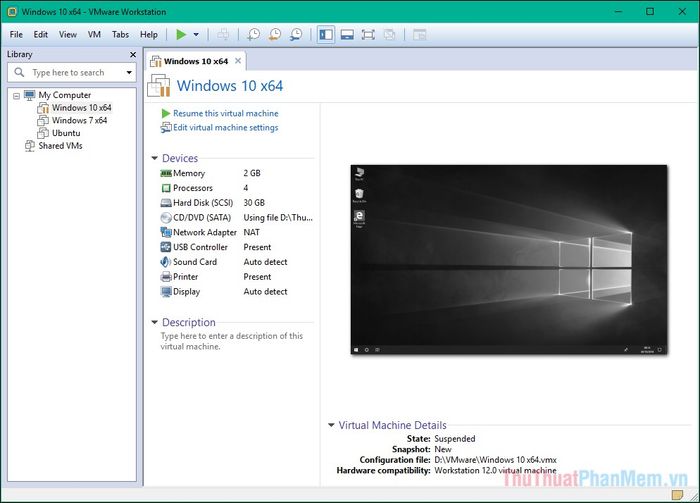The height and width of the screenshot is (503, 700).
Task: Click the configuration file path D:\VMware\Windows 10 x64.vmx
Action: coord(495,460)
